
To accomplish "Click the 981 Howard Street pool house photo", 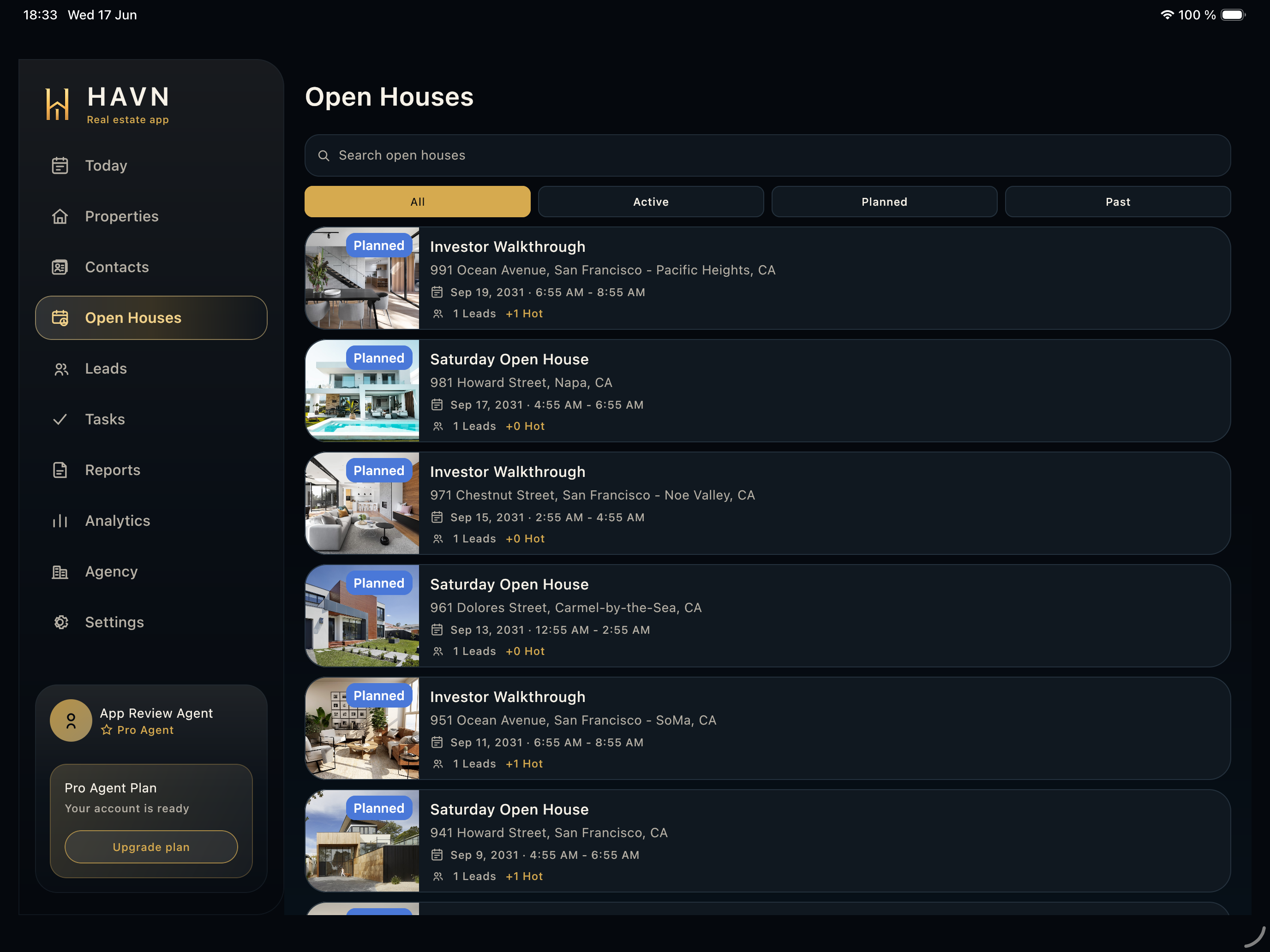I will pos(362,391).
